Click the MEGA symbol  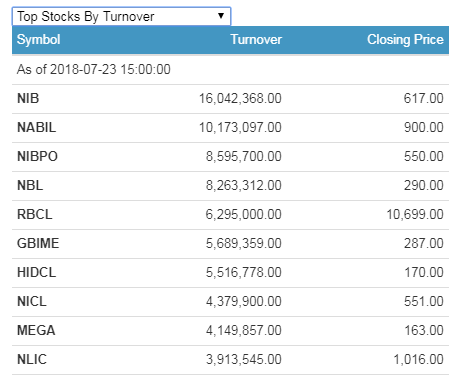[36, 330]
